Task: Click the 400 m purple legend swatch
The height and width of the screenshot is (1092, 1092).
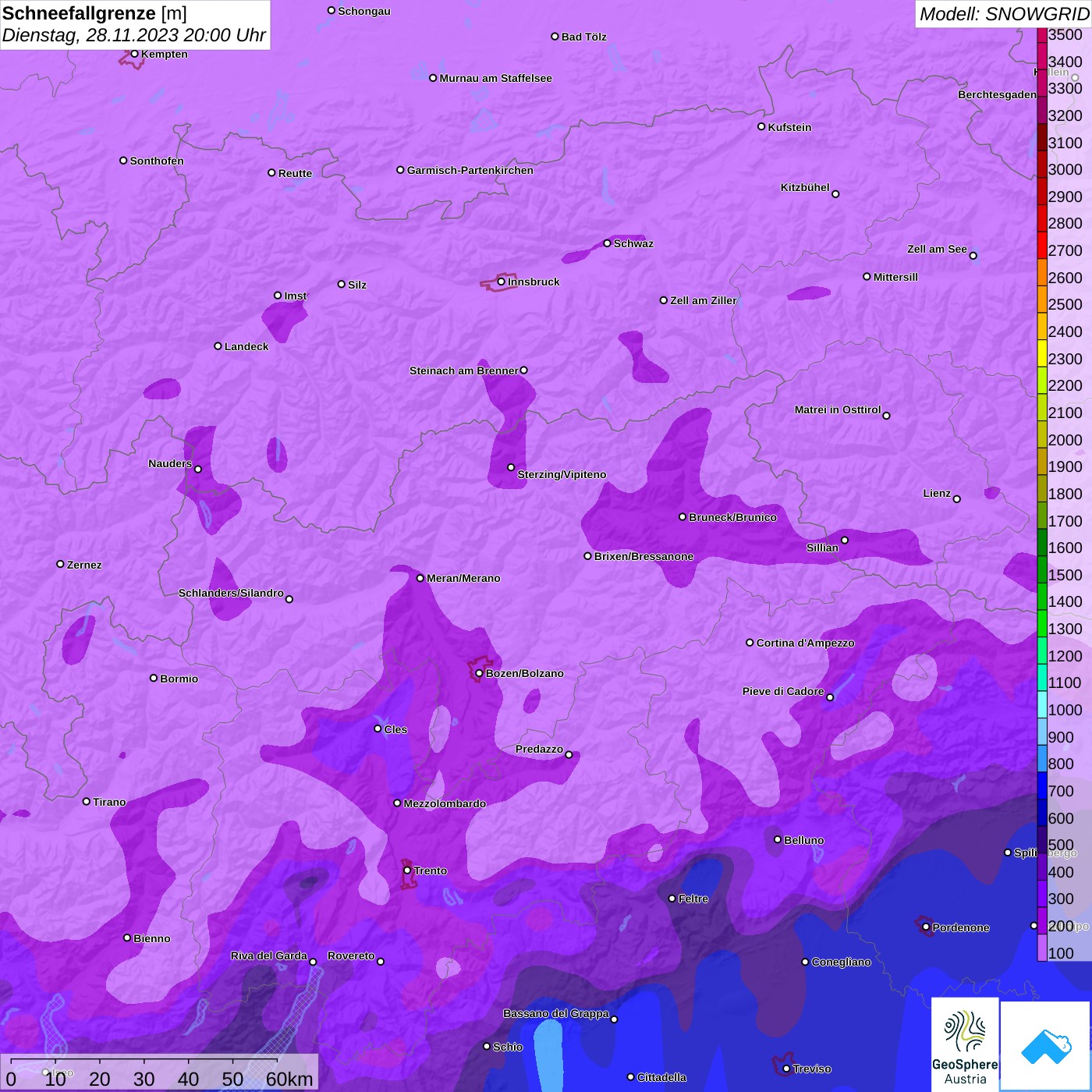Action: pyautogui.click(x=1042, y=867)
